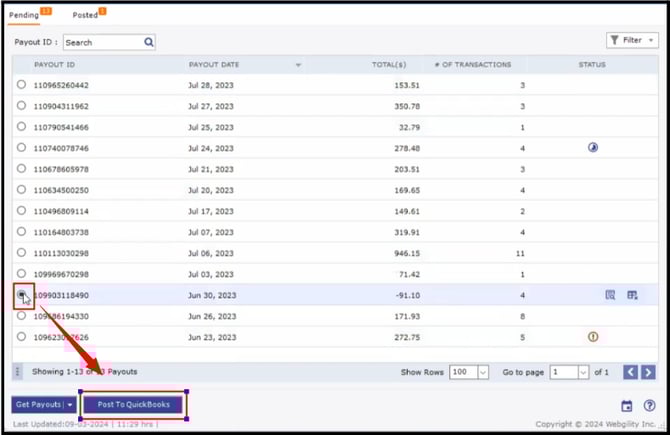Click Post To QuickBooks button
Viewport: 670px width, 435px height.
132,405
